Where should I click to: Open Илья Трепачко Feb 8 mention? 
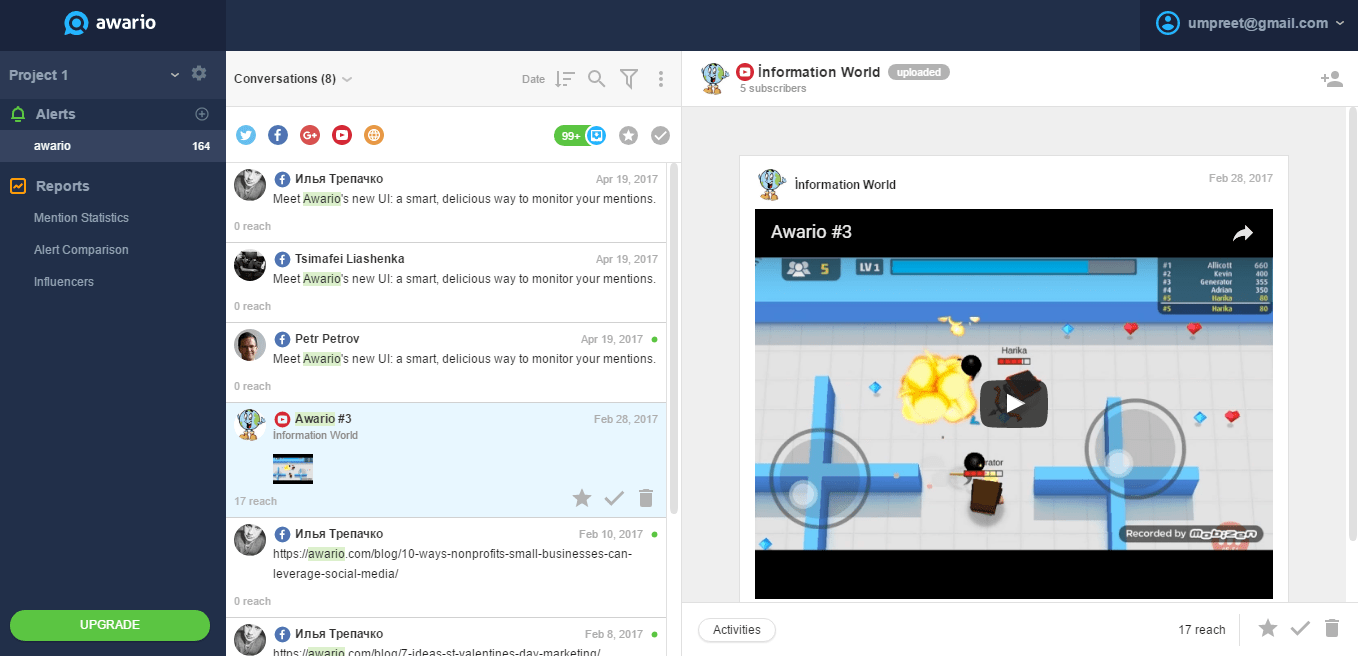[x=446, y=637]
